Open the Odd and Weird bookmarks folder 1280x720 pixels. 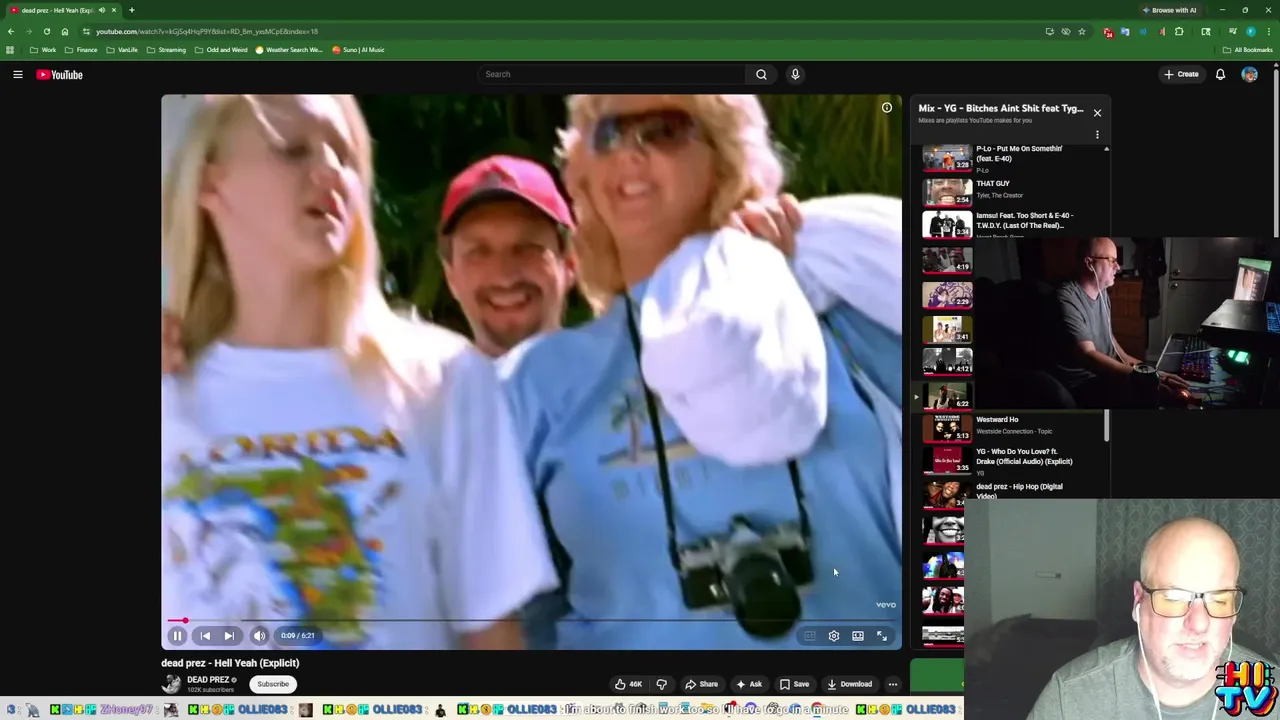(x=220, y=50)
